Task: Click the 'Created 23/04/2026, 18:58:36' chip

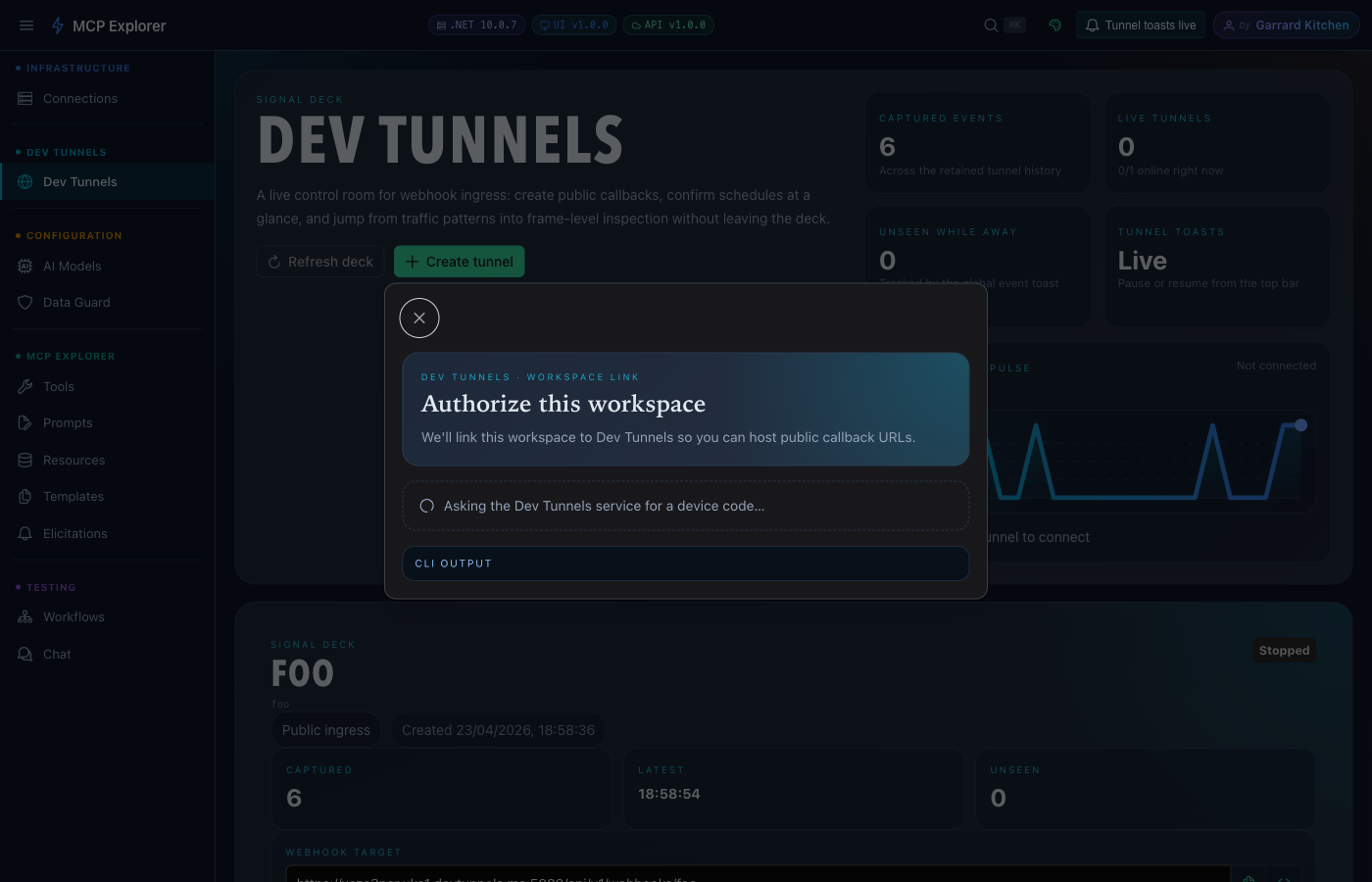Action: [x=498, y=730]
